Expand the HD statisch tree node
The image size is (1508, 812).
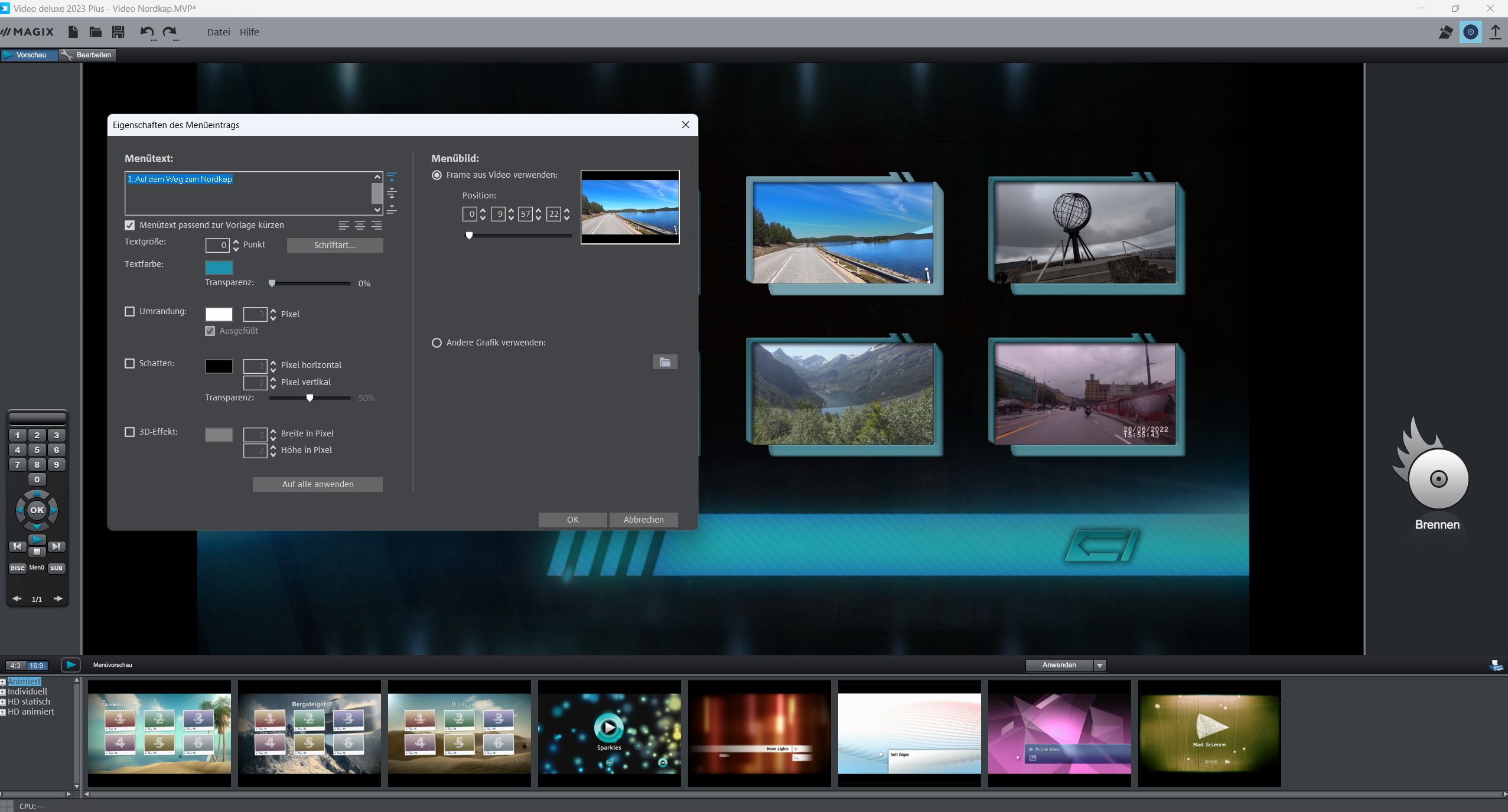coord(3,702)
